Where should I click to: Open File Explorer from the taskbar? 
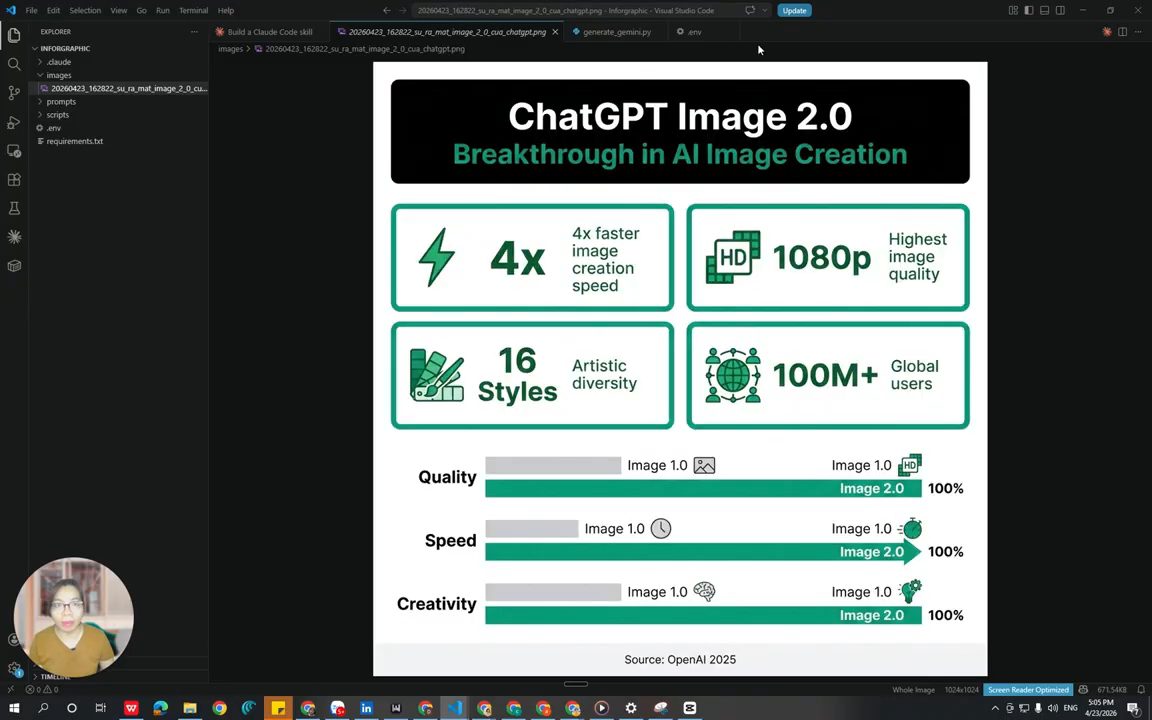pyautogui.click(x=190, y=708)
